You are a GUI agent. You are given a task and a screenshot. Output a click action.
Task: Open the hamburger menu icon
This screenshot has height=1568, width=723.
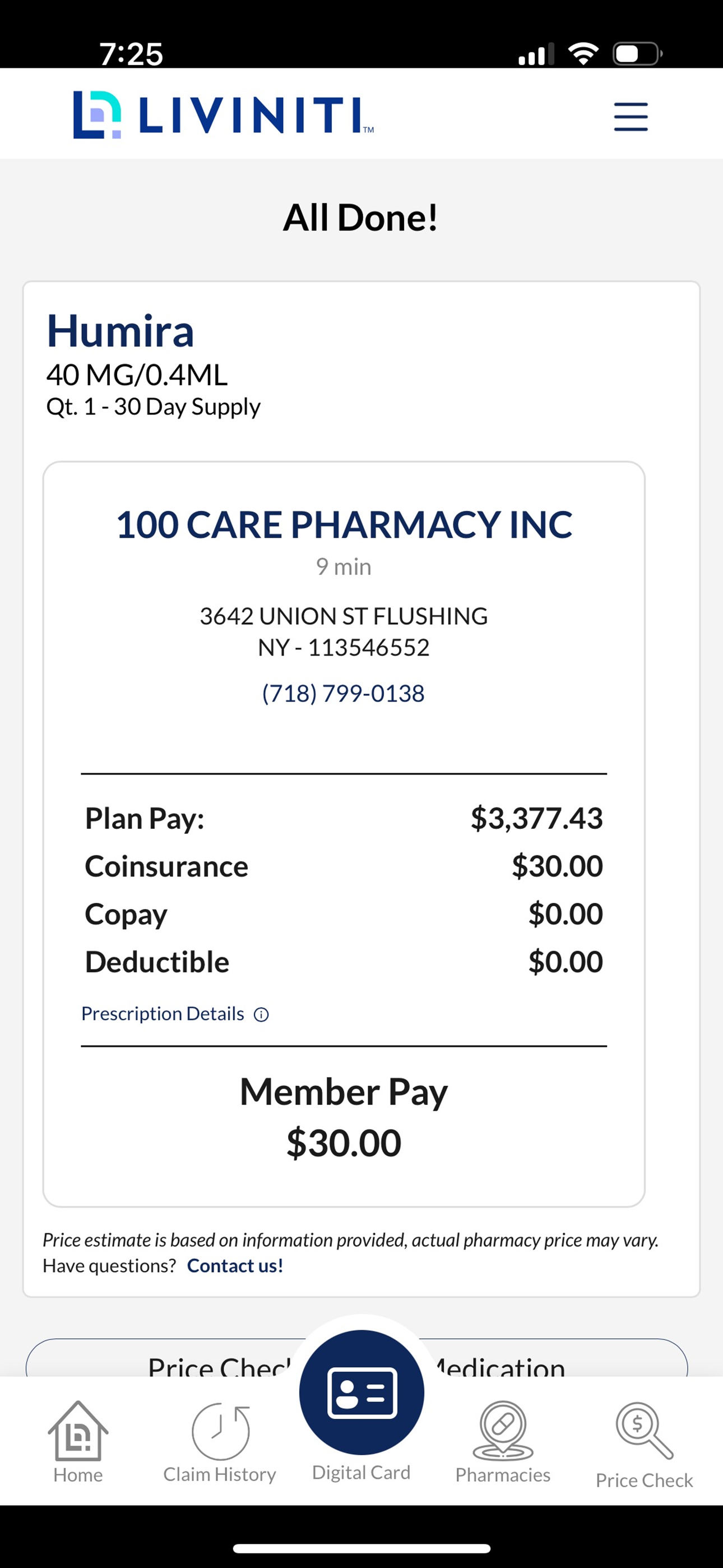(631, 116)
